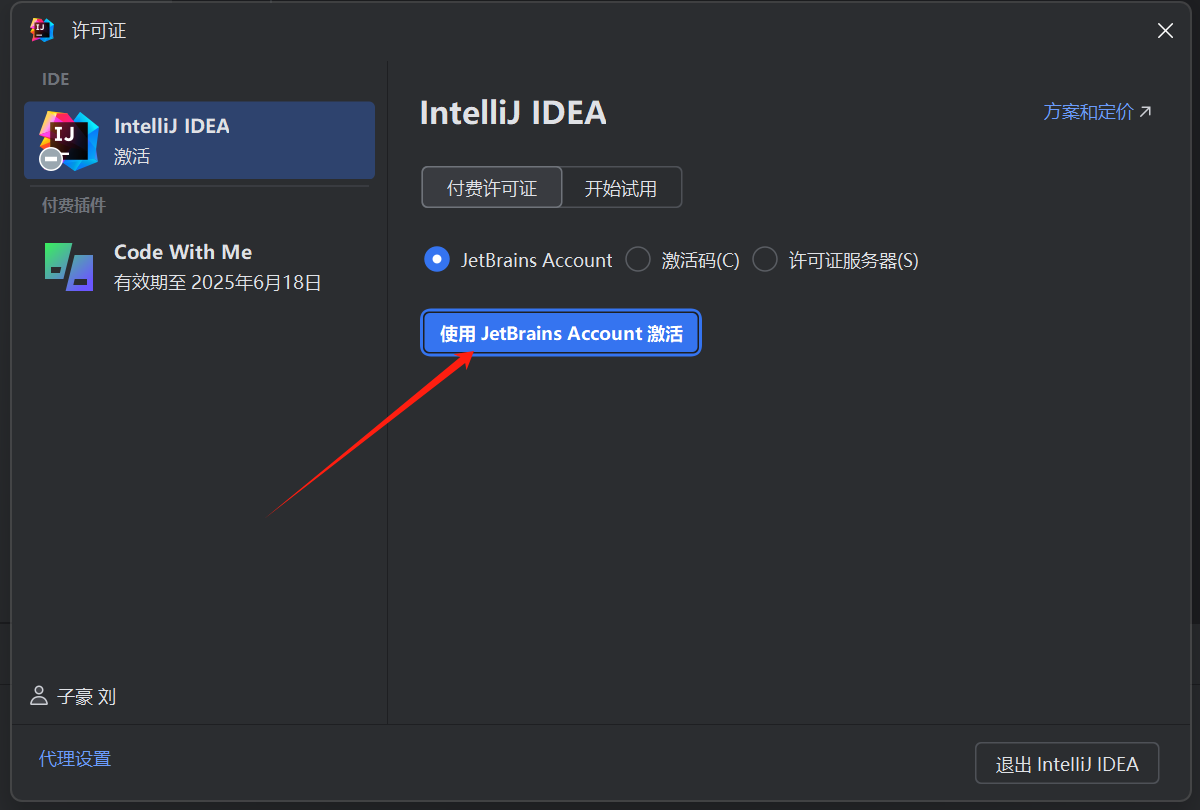This screenshot has width=1200, height=810.
Task: Choose the 激活码(C) radio option
Action: coord(637,260)
